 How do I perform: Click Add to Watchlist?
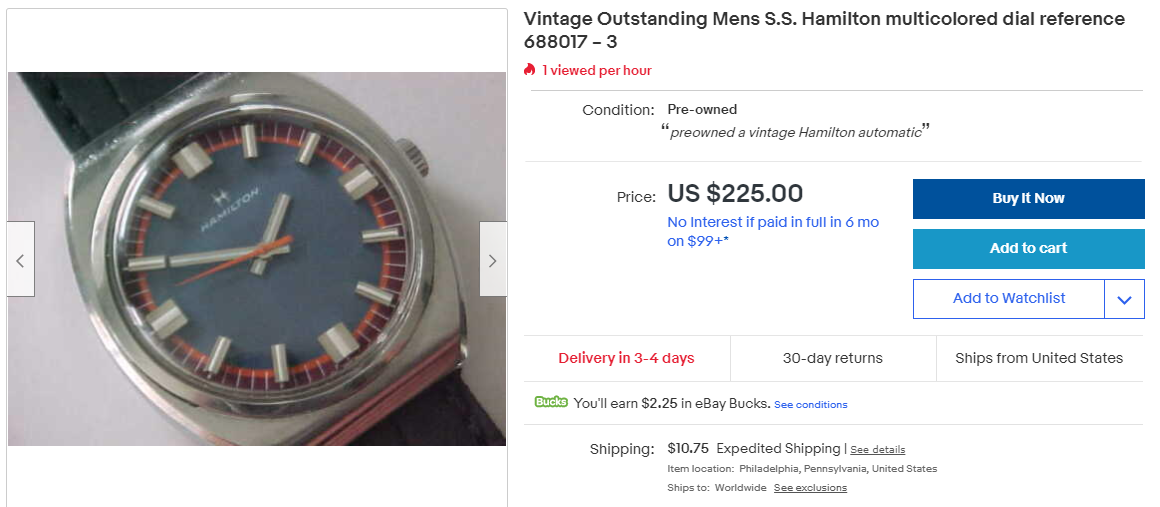pos(1008,299)
